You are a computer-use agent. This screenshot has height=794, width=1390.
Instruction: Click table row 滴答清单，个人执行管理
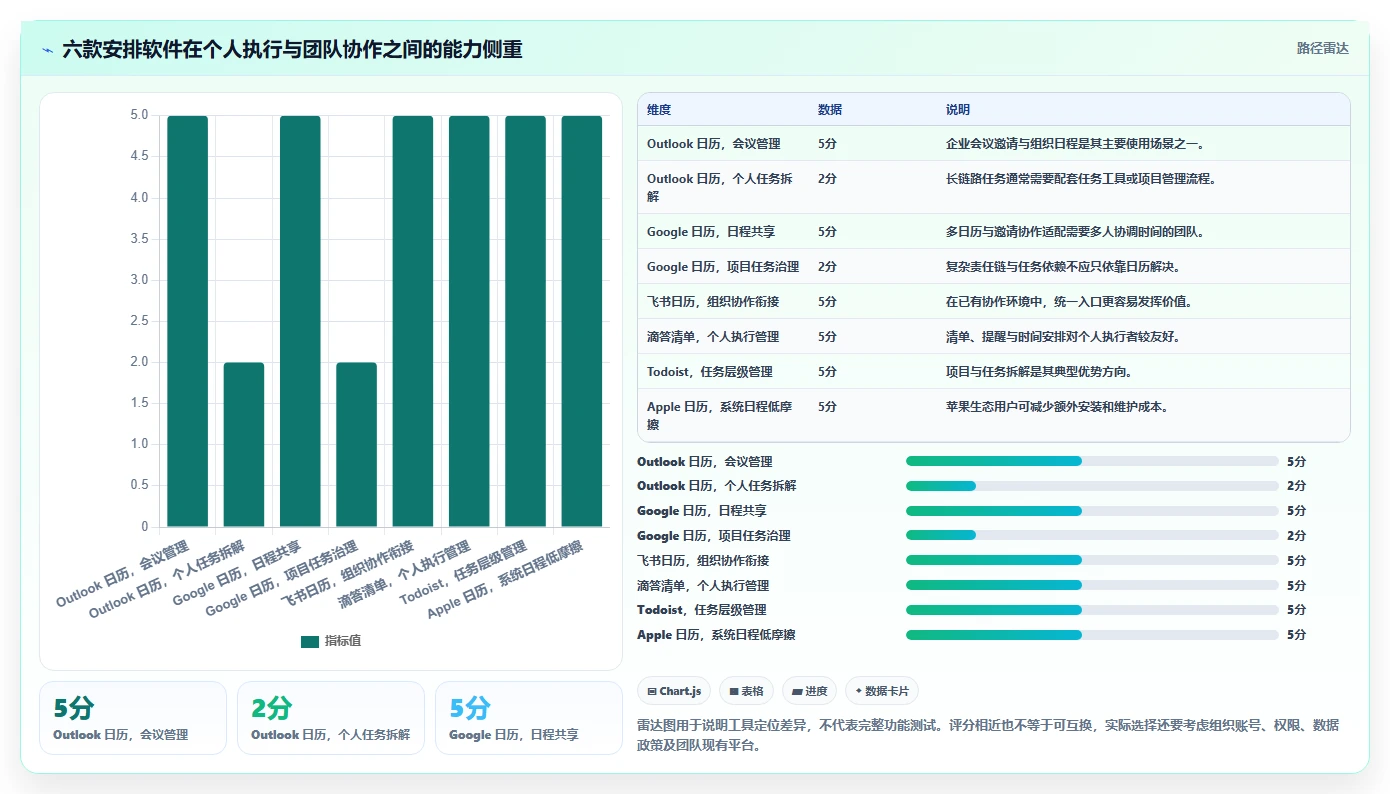[993, 337]
